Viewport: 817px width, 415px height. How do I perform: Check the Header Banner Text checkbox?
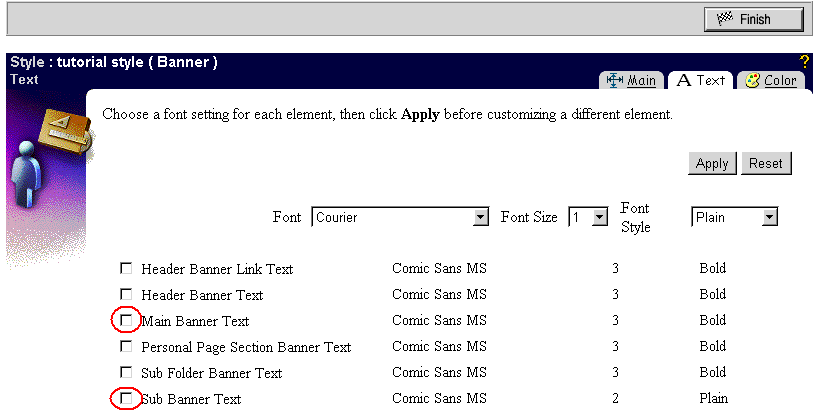coord(126,294)
